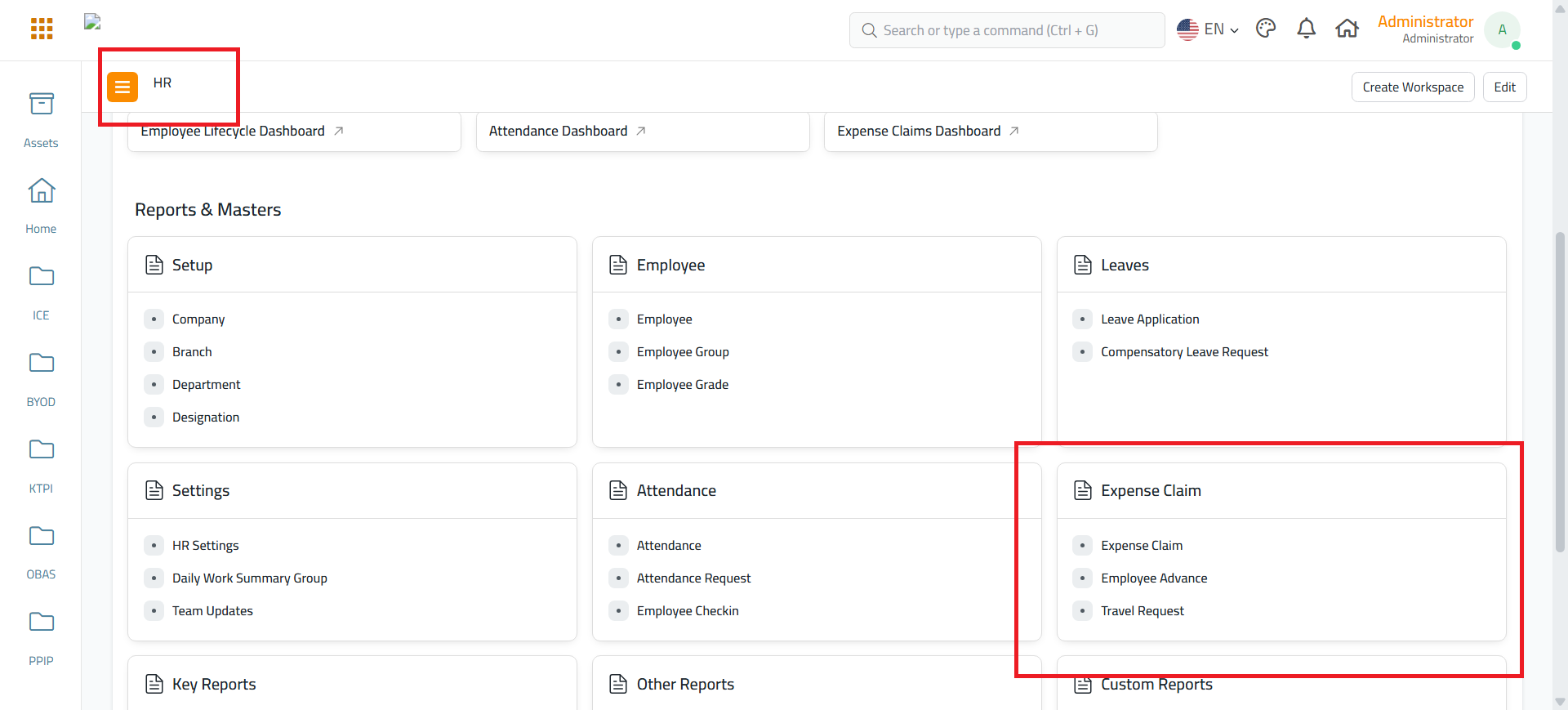The width and height of the screenshot is (1568, 710).
Task: Click the document icon of the Employee card
Action: [618, 265]
